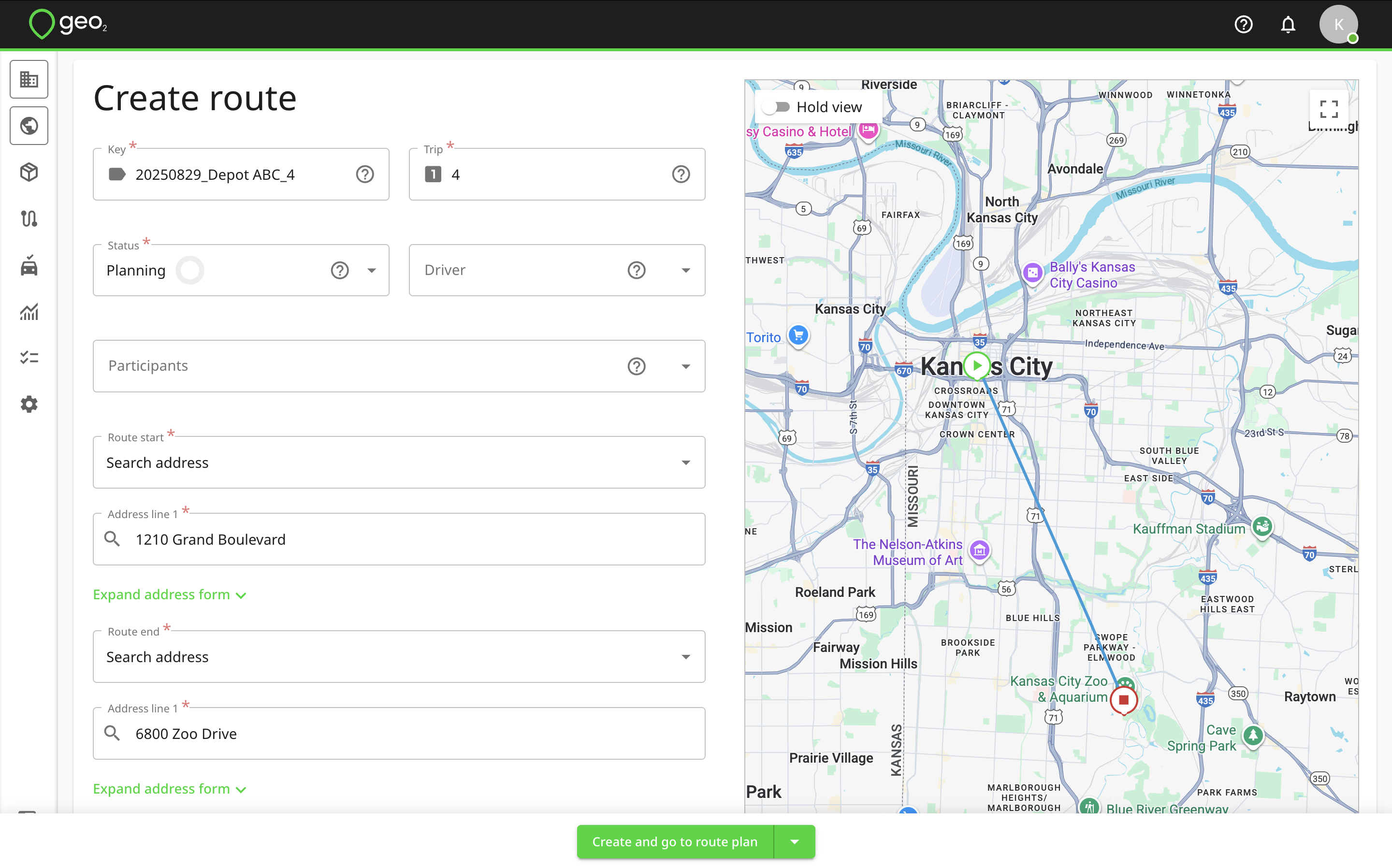Click the green route start marker on map

[x=977, y=365]
